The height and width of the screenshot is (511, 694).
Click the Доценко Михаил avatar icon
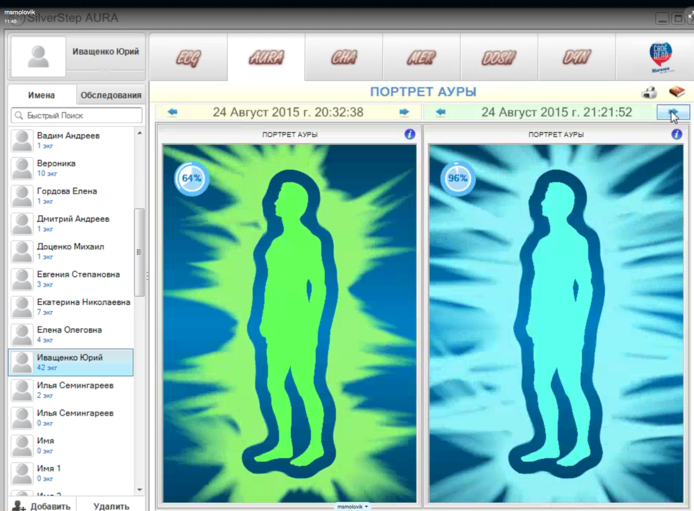tap(22, 251)
